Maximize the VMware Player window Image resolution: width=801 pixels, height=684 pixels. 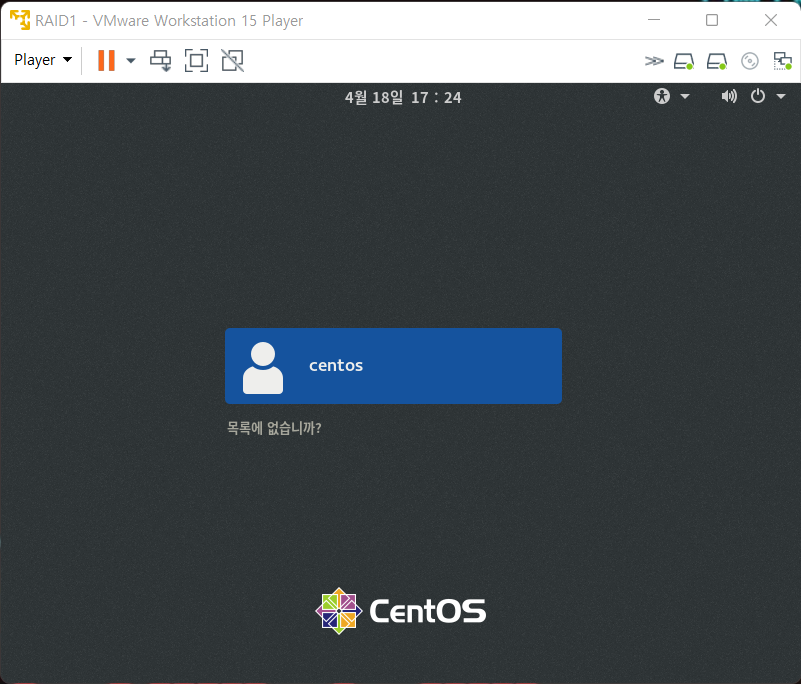[x=712, y=20]
